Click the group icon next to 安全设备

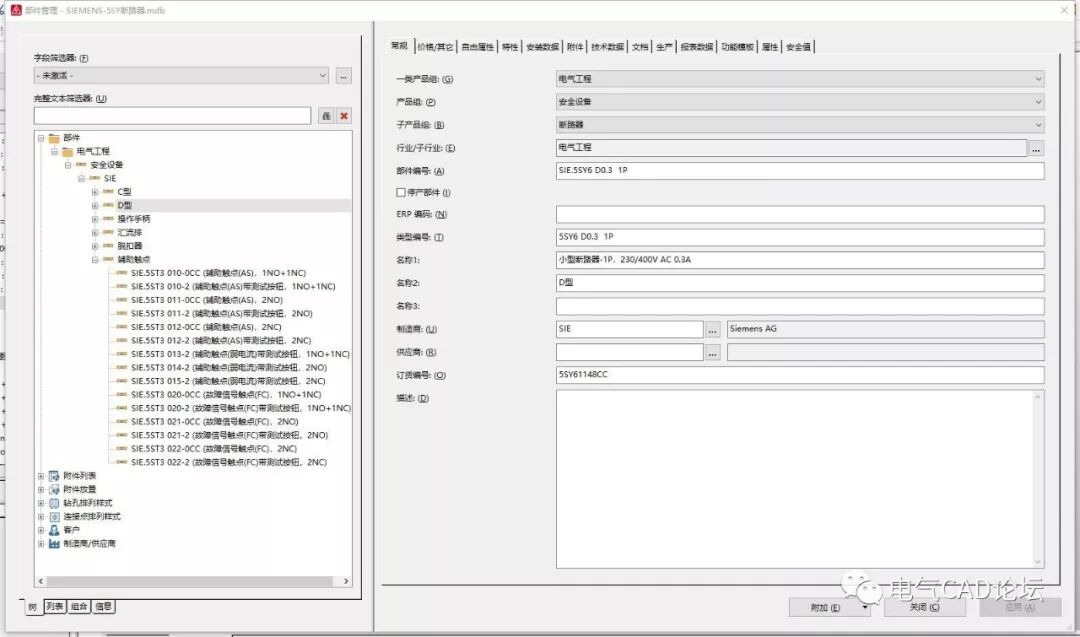click(81, 165)
